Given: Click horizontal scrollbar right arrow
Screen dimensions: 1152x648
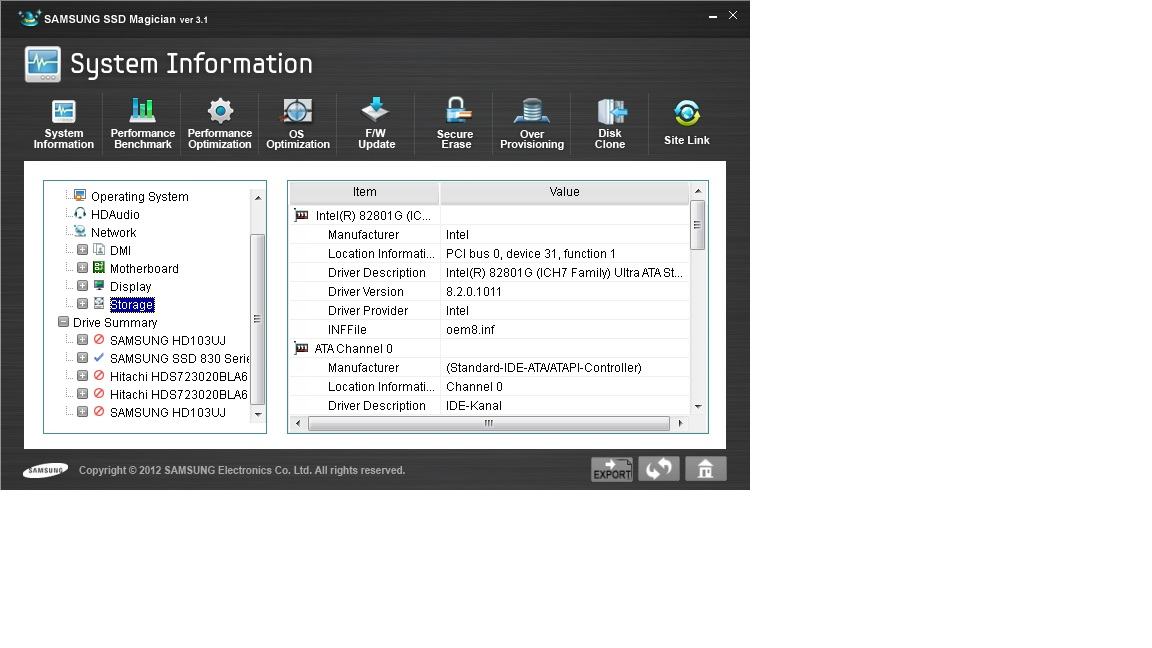Looking at the screenshot, I should tap(680, 423).
